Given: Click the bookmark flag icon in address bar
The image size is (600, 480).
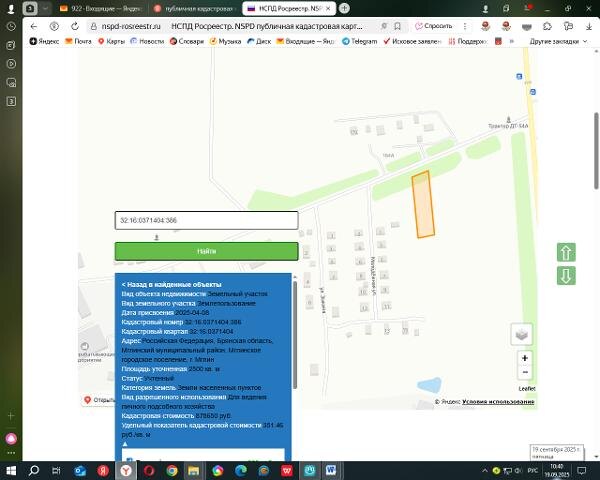Looking at the screenshot, I should coord(398,26).
